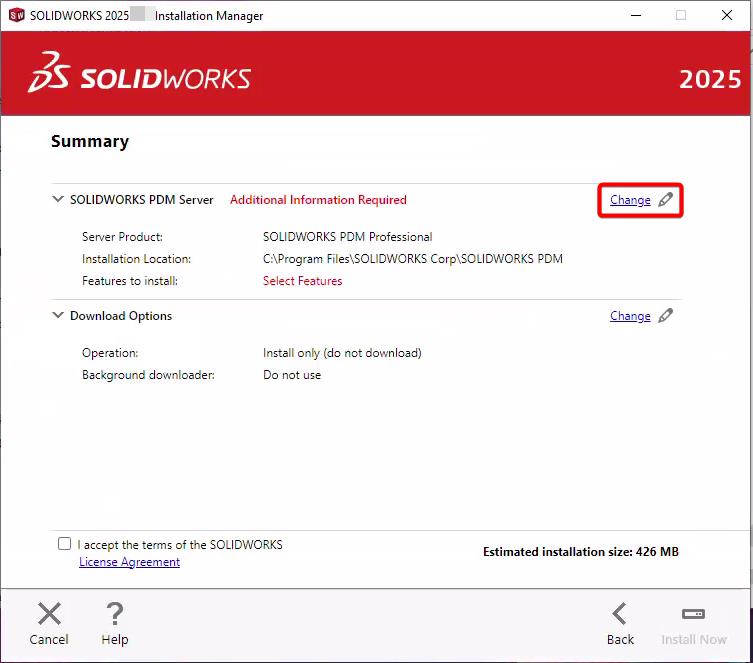Screen dimensions: 753x663
Task: Click the Do not use value
Action: click(x=292, y=375)
